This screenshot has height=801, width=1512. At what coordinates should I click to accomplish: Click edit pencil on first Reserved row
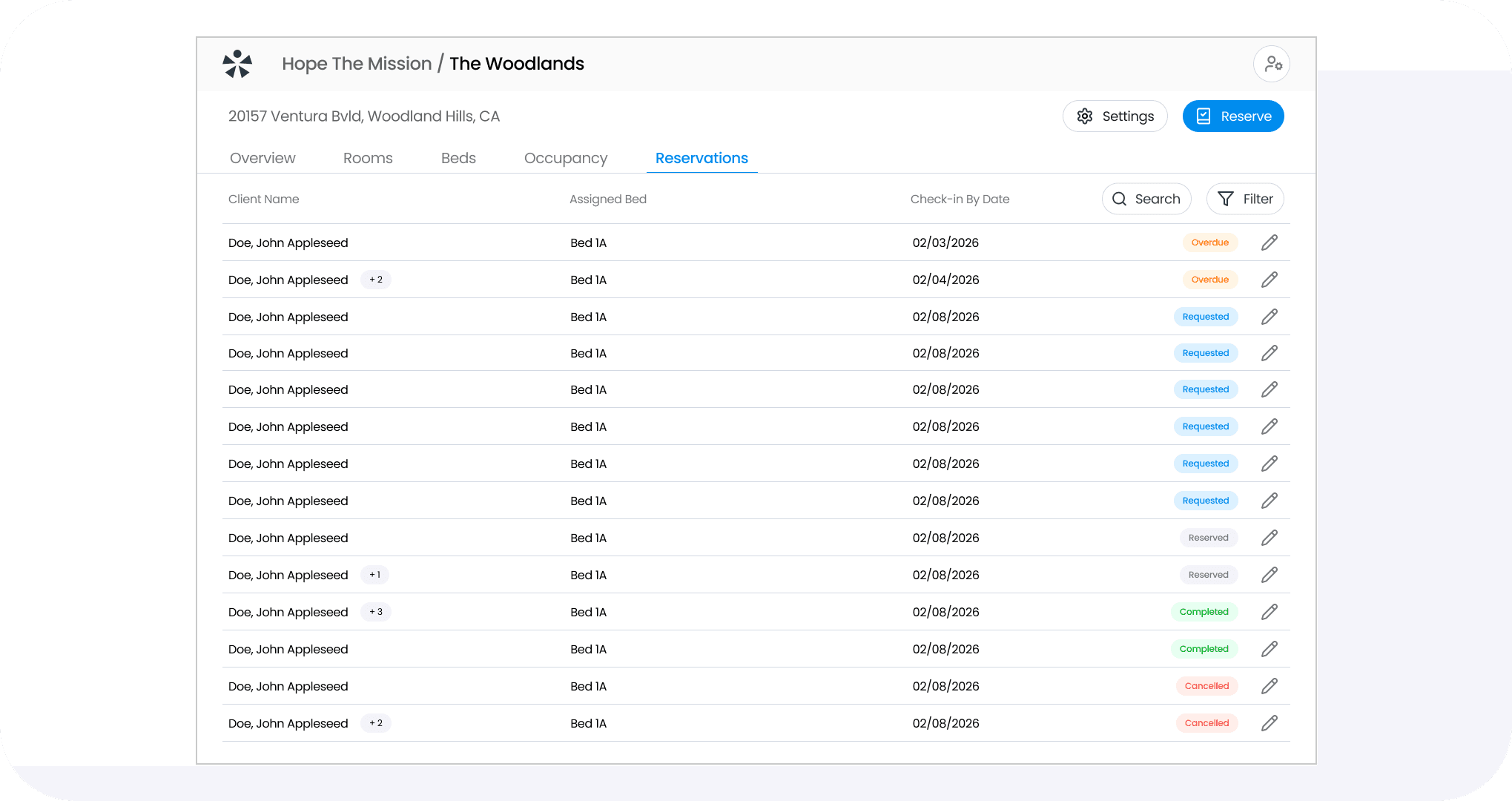click(x=1269, y=538)
